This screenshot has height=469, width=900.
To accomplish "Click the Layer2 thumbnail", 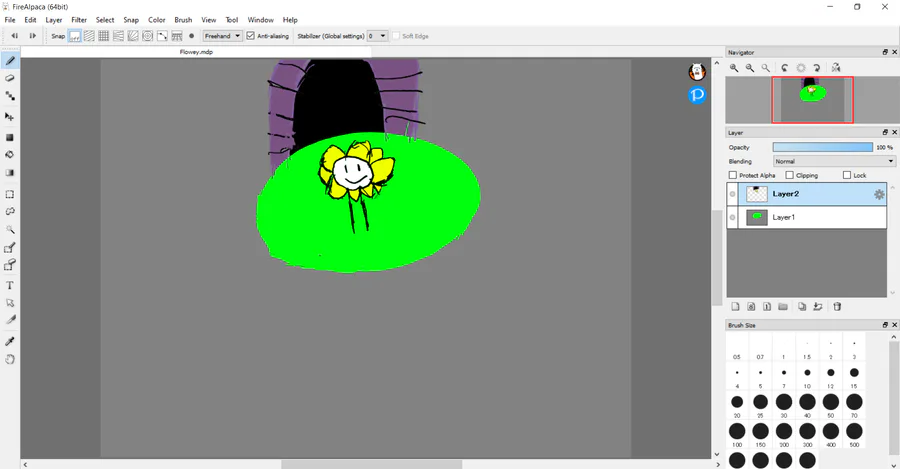I will 757,194.
